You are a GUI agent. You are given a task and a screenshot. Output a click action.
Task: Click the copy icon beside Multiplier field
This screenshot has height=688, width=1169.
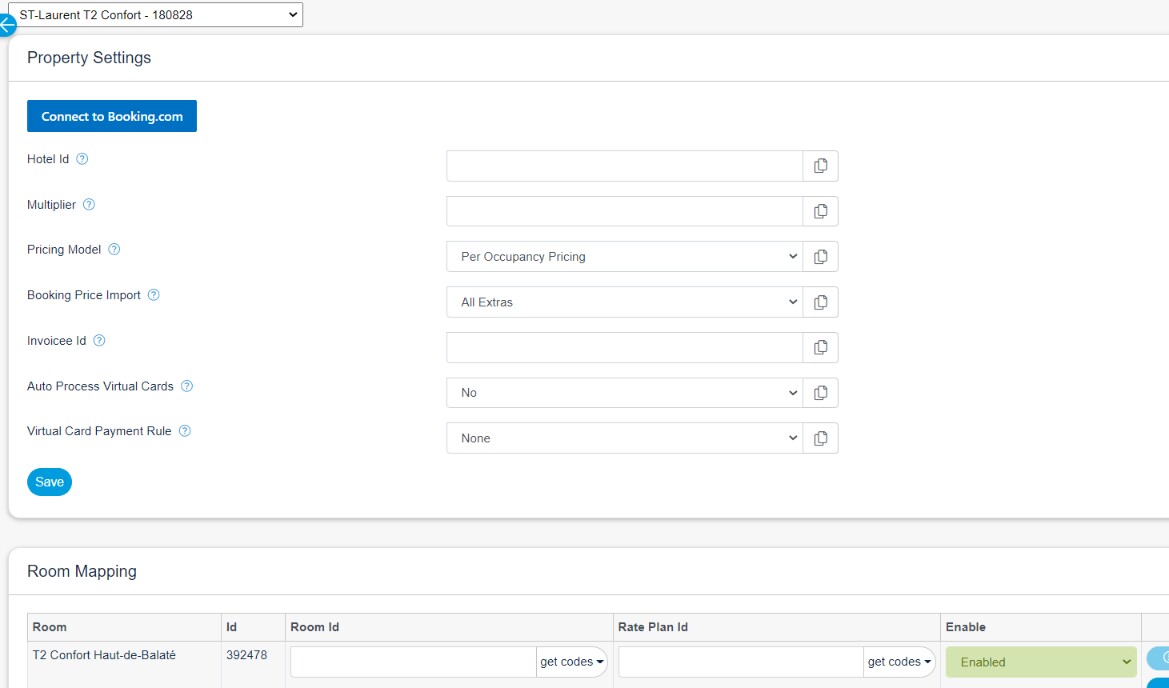click(820, 211)
